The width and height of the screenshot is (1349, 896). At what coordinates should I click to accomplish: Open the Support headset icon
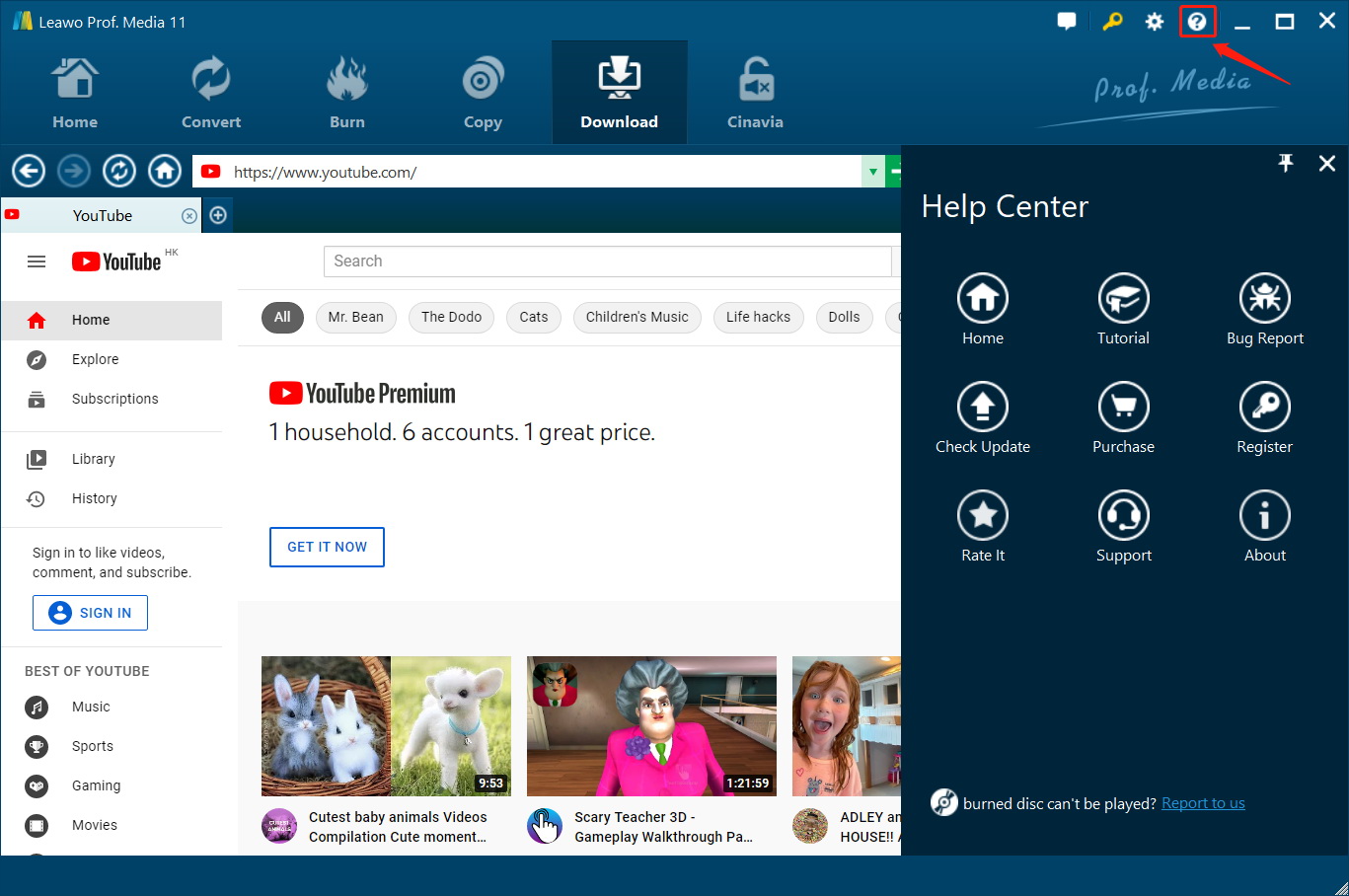(1123, 515)
